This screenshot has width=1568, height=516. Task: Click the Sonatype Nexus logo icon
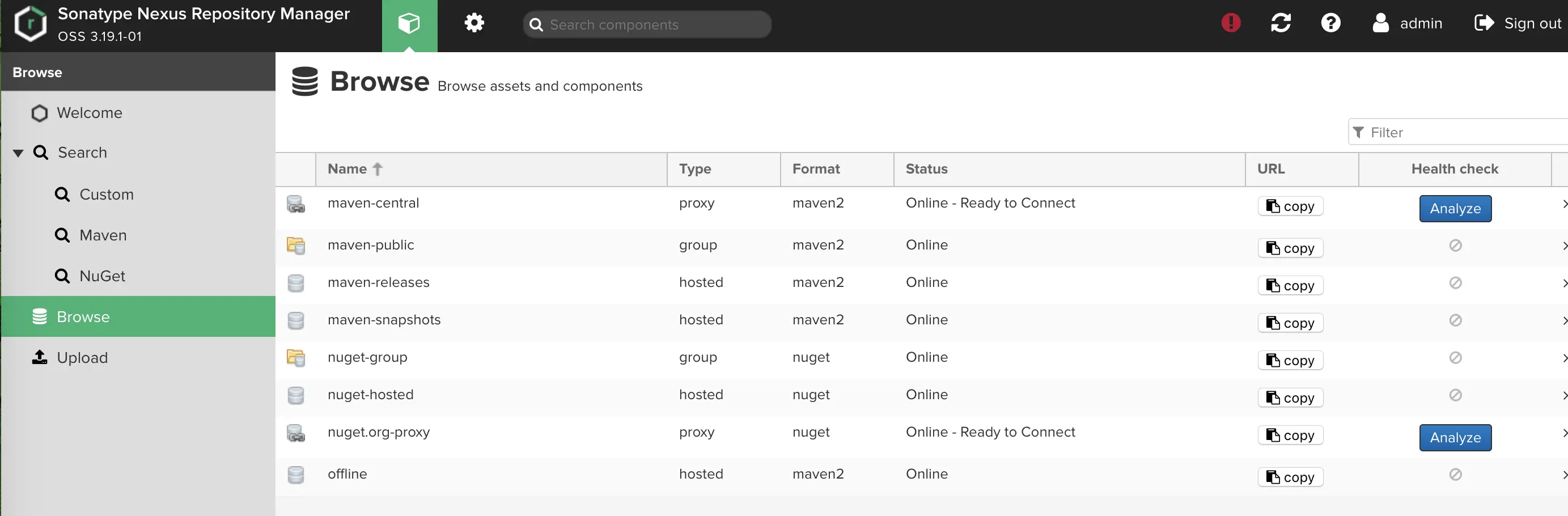coord(31,24)
